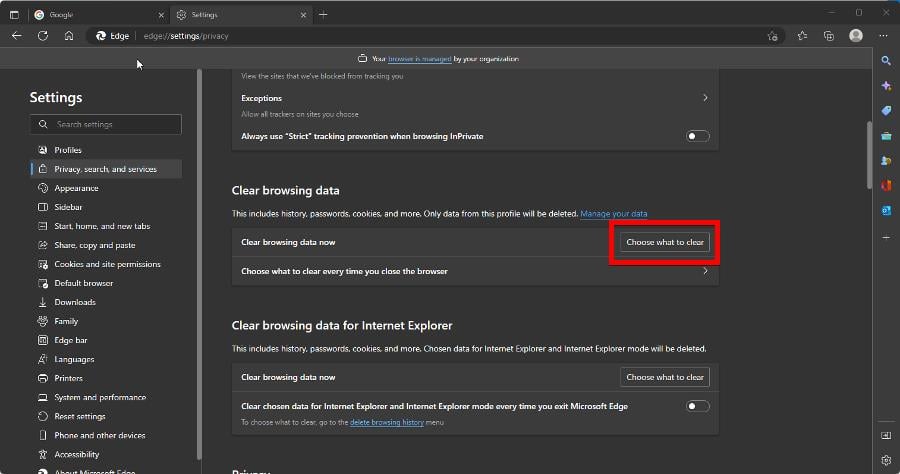Open Downloads settings

[106, 302]
